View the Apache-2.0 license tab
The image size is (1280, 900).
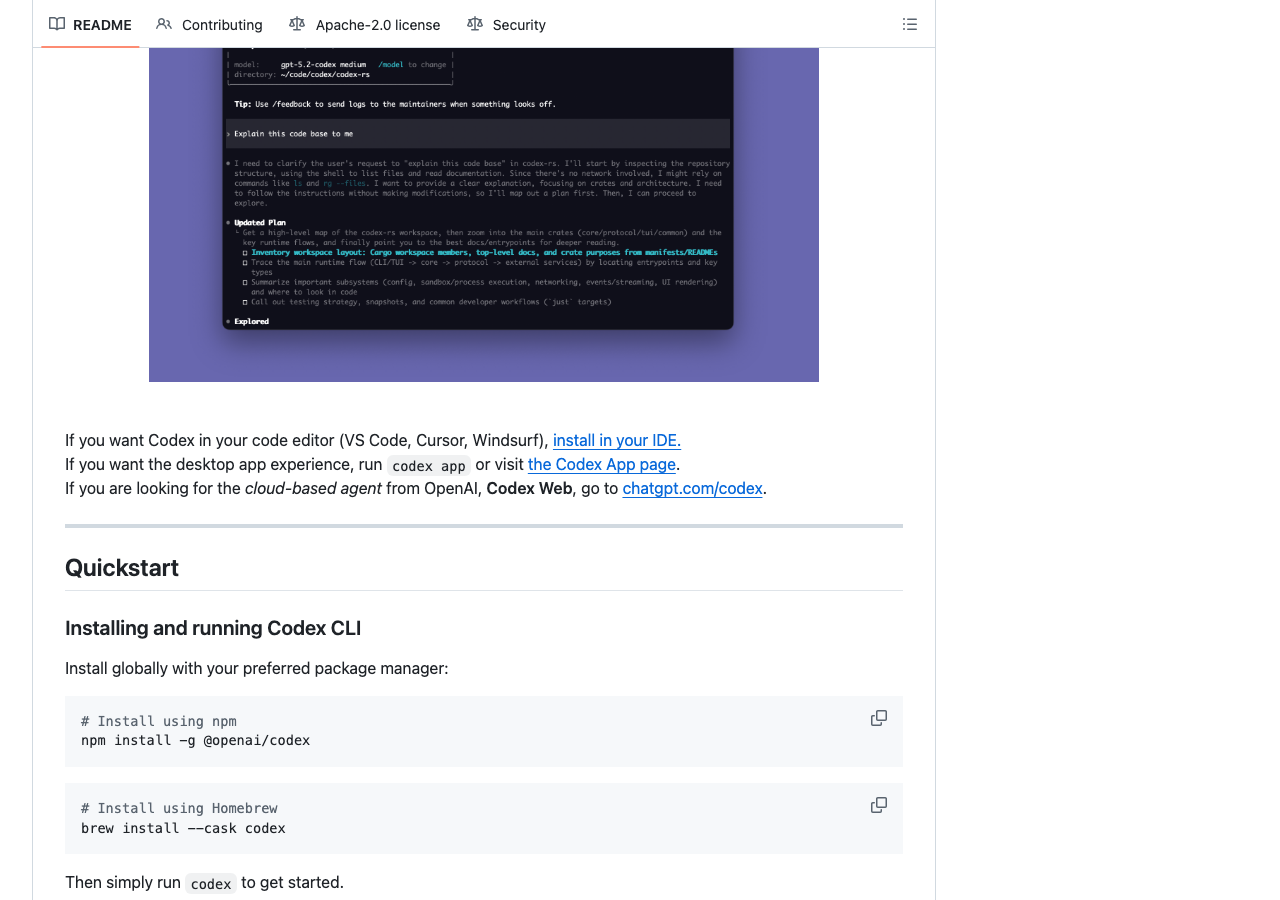pos(378,24)
